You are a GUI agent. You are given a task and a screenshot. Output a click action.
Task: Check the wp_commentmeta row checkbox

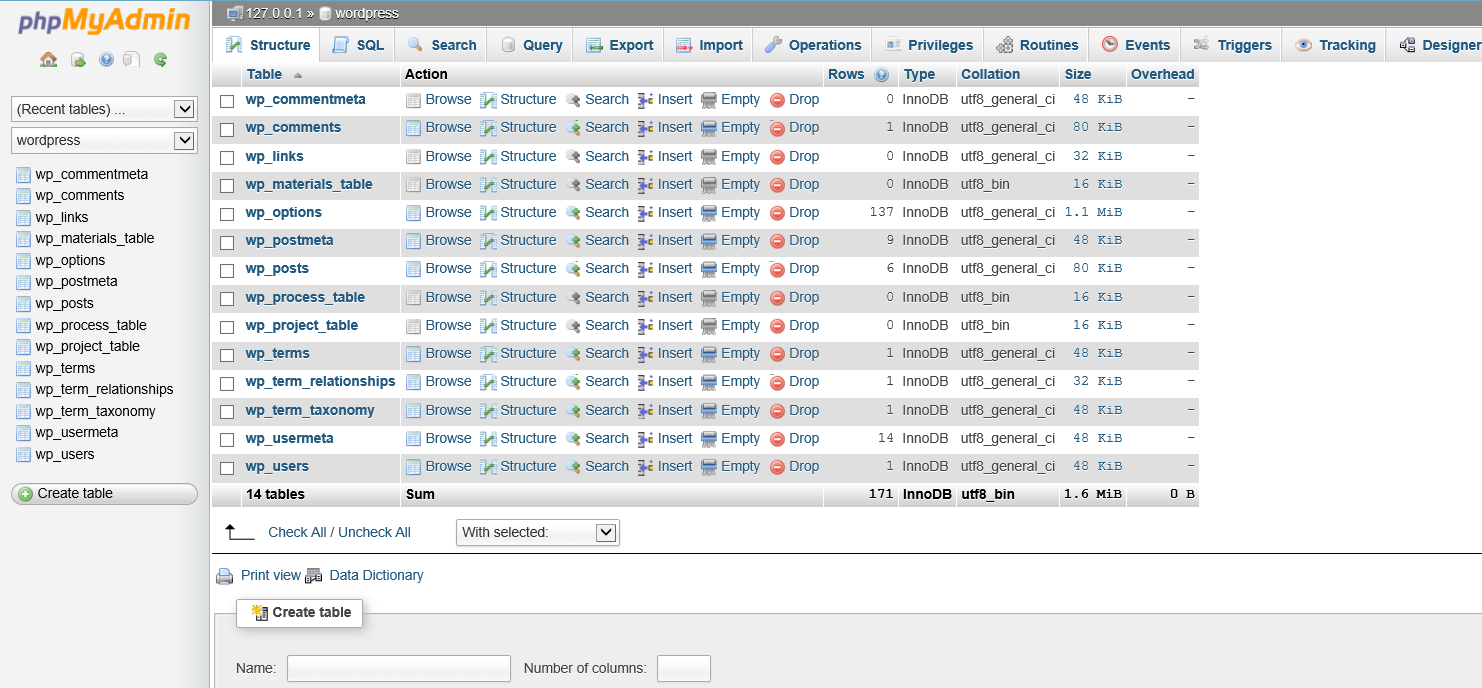coord(227,101)
